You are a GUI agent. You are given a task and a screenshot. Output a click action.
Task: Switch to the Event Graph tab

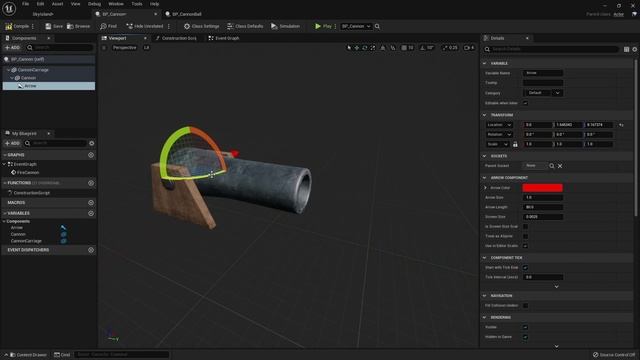(224, 38)
